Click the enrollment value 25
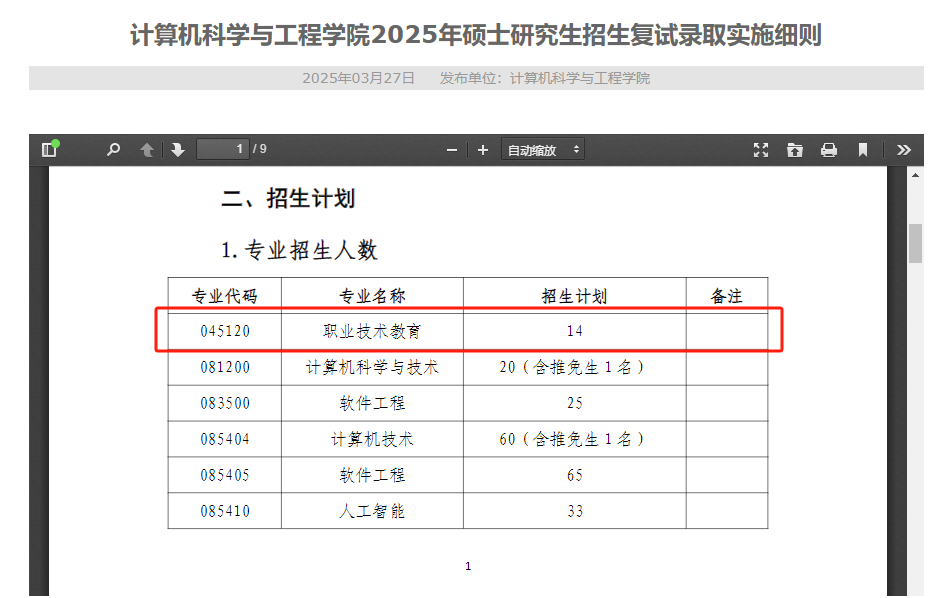Screen dimensions: 933x598 pyautogui.click(x=575, y=403)
